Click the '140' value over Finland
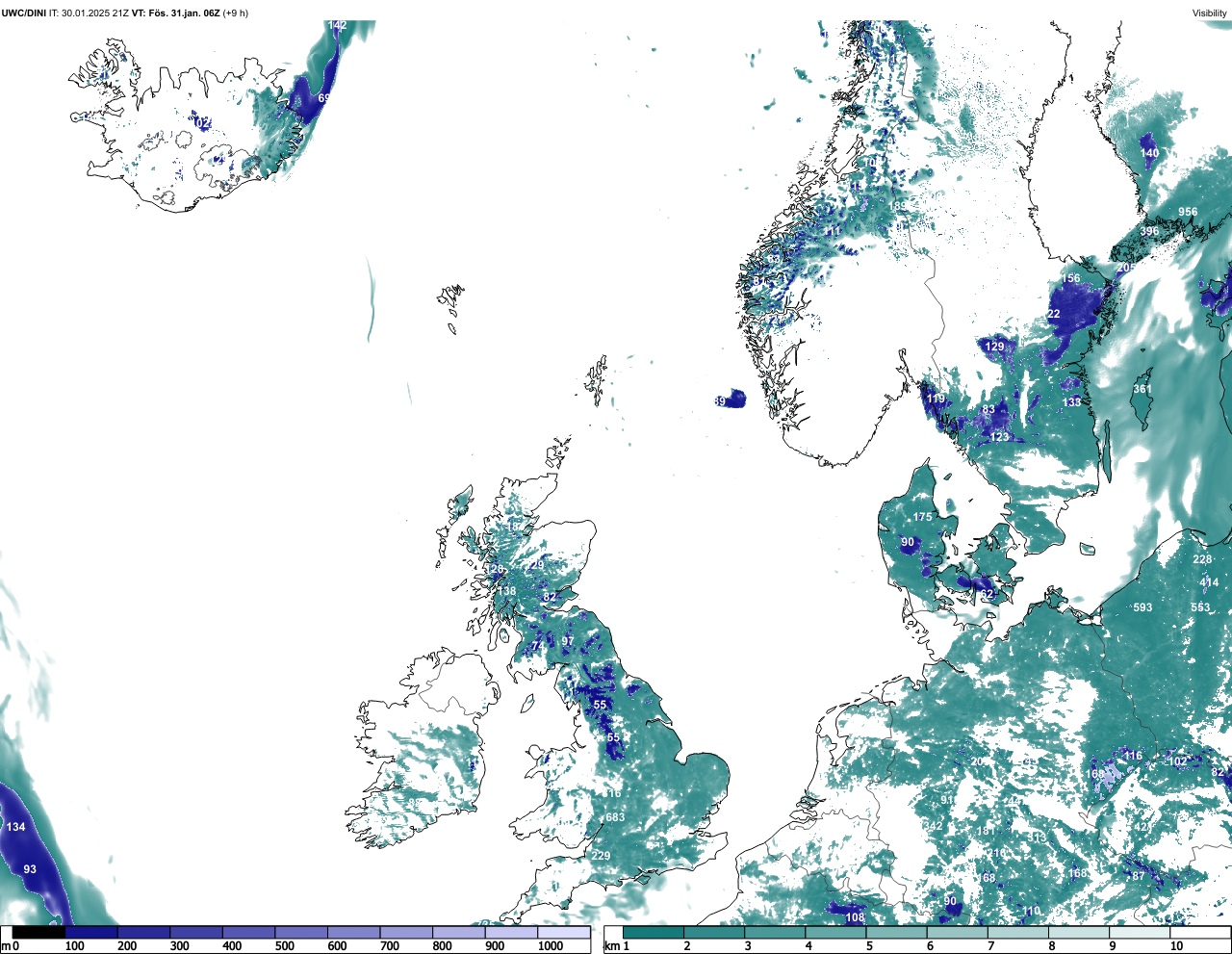1232x954 pixels. 1149,153
